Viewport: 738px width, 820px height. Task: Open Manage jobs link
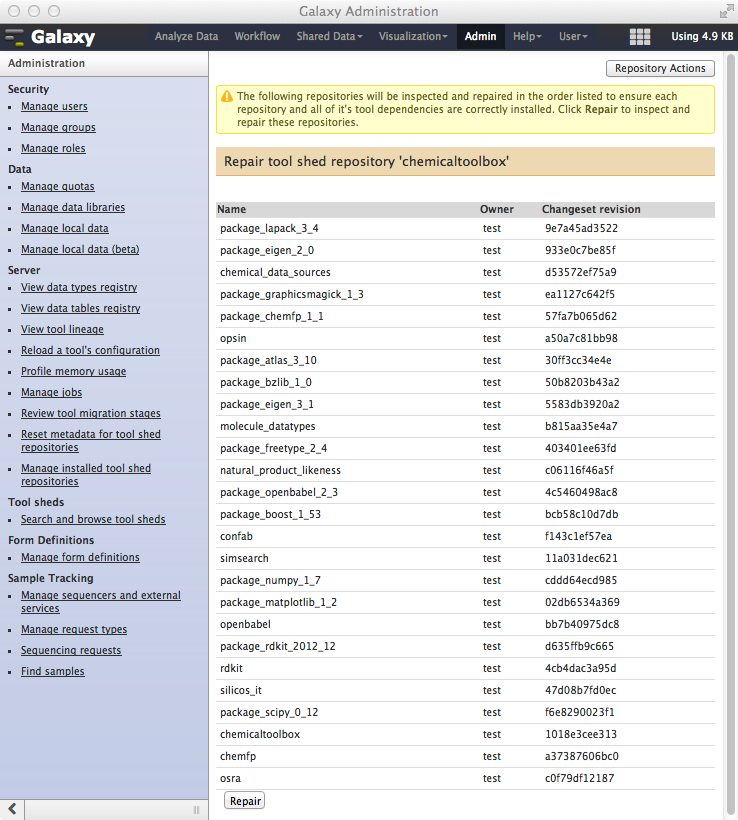pyautogui.click(x=51, y=392)
